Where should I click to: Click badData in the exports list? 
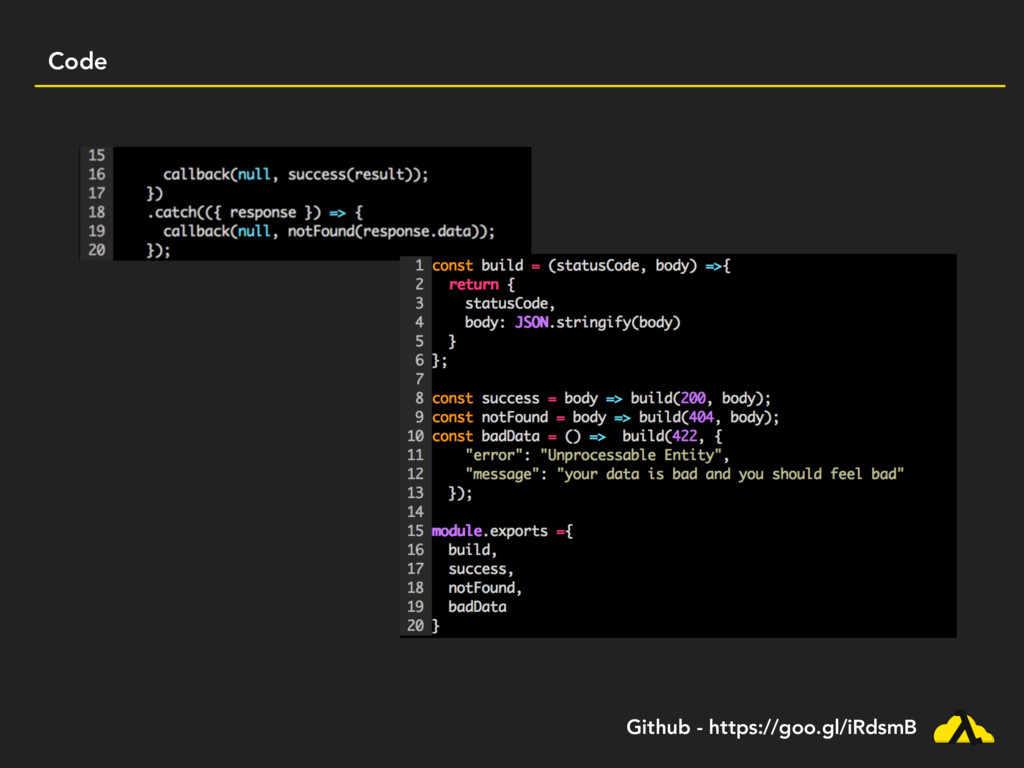point(477,607)
